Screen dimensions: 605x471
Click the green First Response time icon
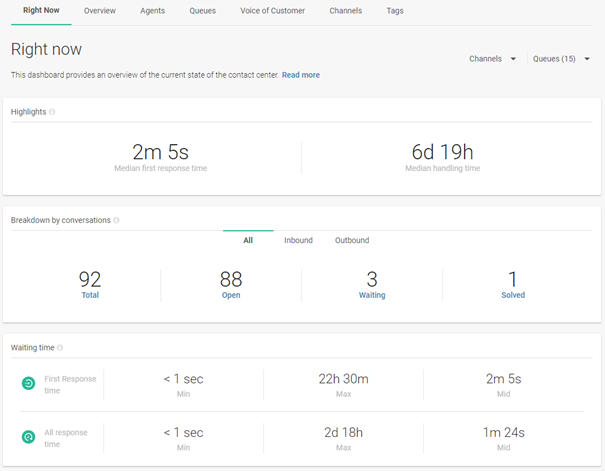pos(29,384)
